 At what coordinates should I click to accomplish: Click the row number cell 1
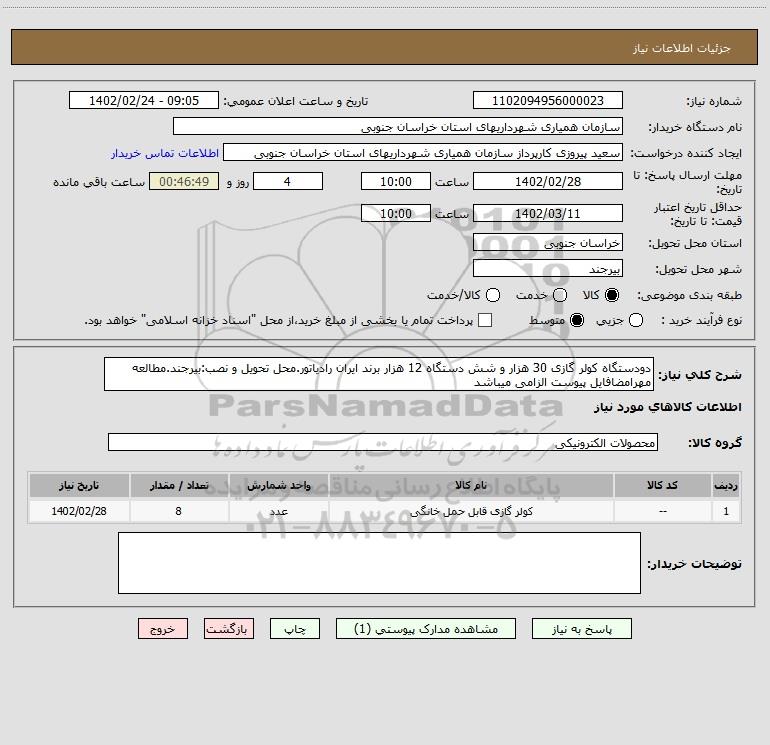(726, 511)
